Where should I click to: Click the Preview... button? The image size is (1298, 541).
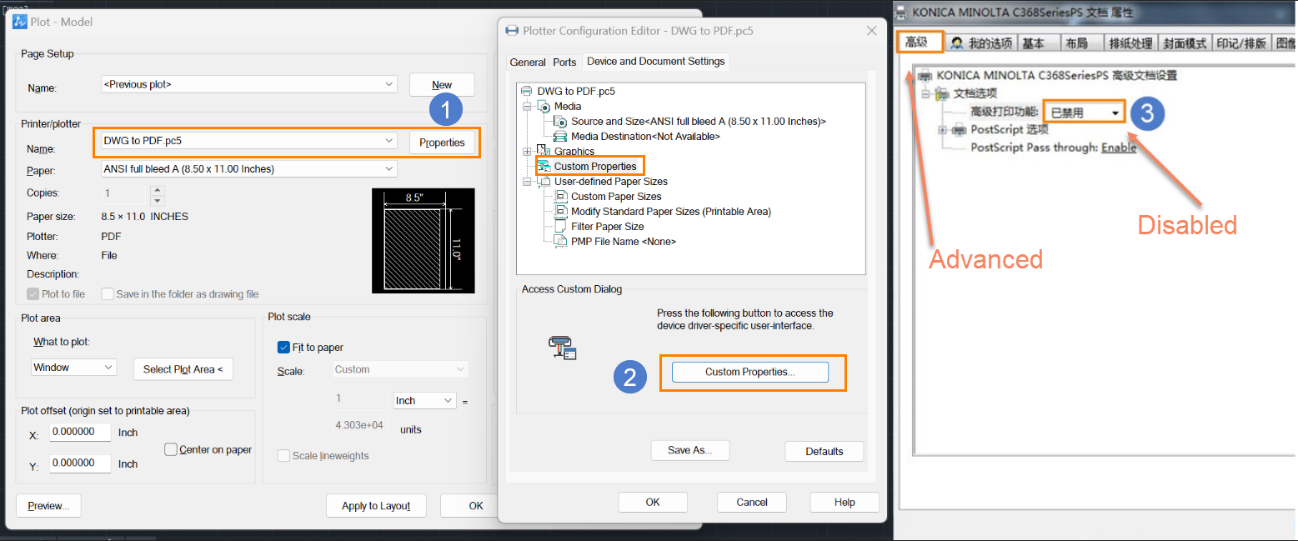[49, 506]
